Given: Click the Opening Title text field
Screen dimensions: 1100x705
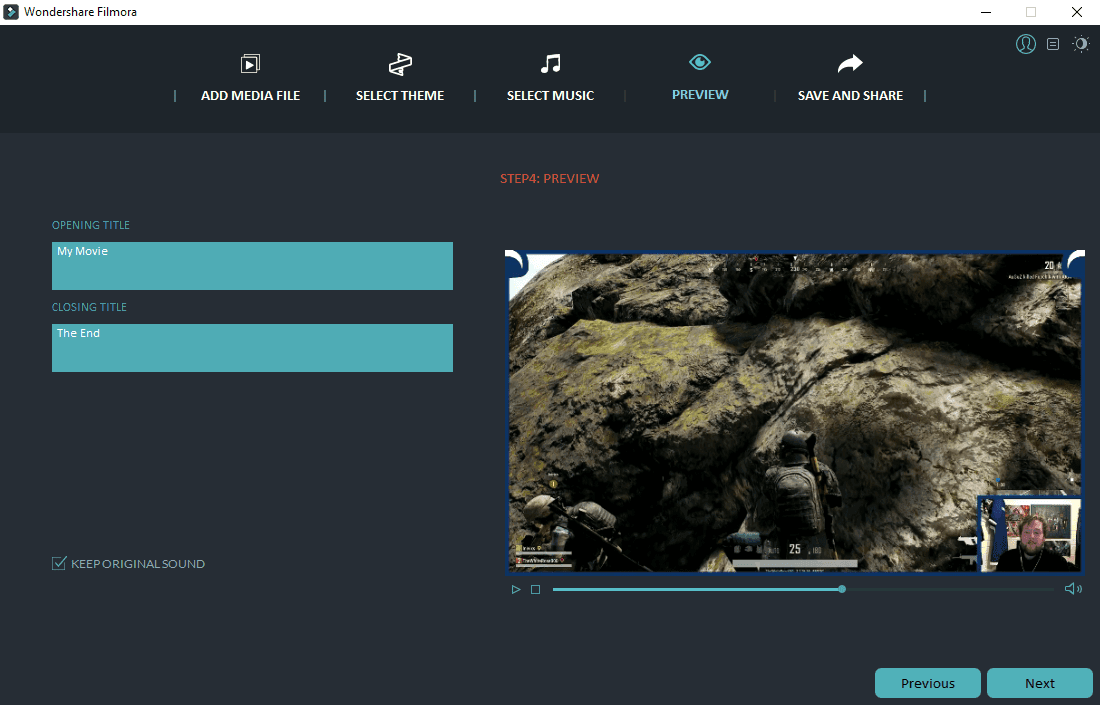Looking at the screenshot, I should (x=252, y=266).
